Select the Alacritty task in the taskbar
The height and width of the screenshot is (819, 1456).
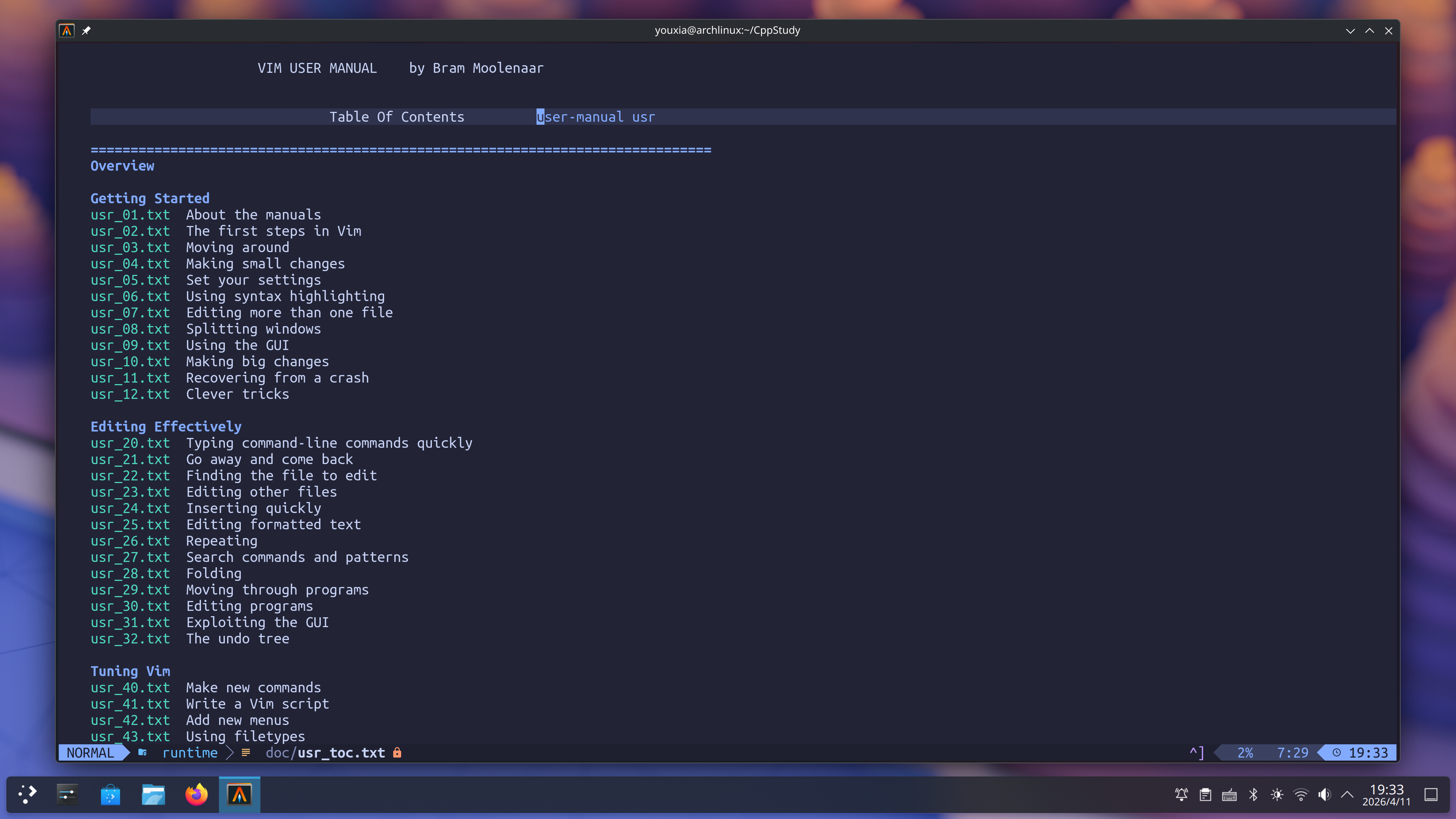(239, 795)
